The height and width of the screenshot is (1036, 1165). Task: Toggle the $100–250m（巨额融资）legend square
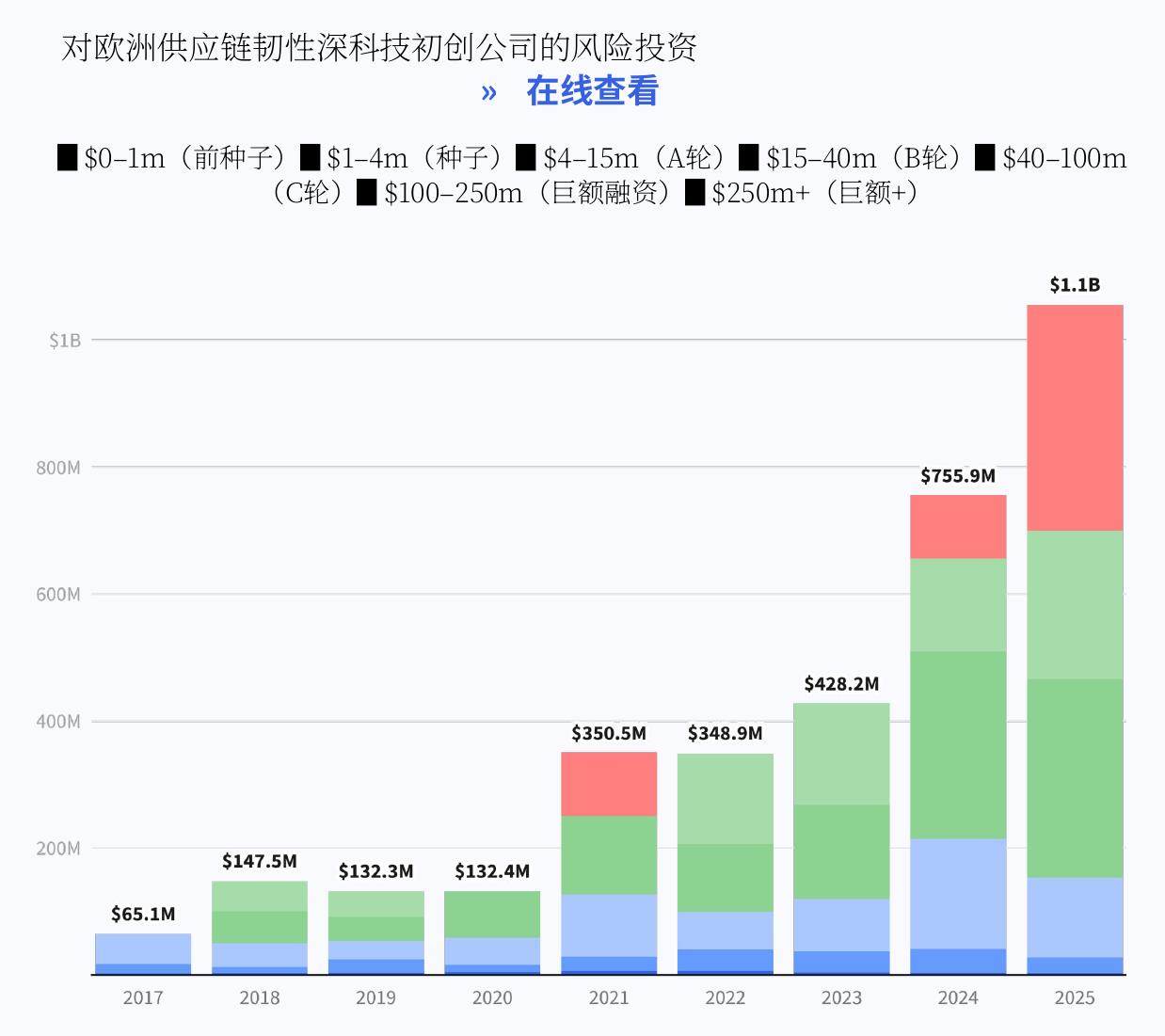pyautogui.click(x=367, y=192)
